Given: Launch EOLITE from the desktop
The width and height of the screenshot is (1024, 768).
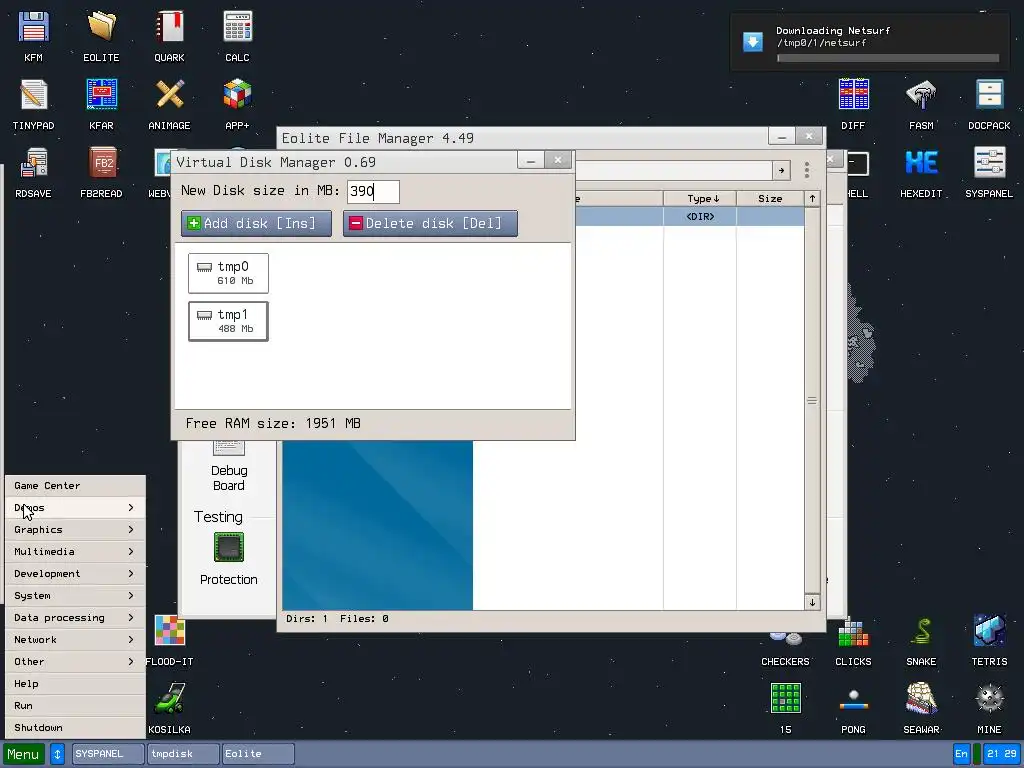Looking at the screenshot, I should tap(101, 28).
